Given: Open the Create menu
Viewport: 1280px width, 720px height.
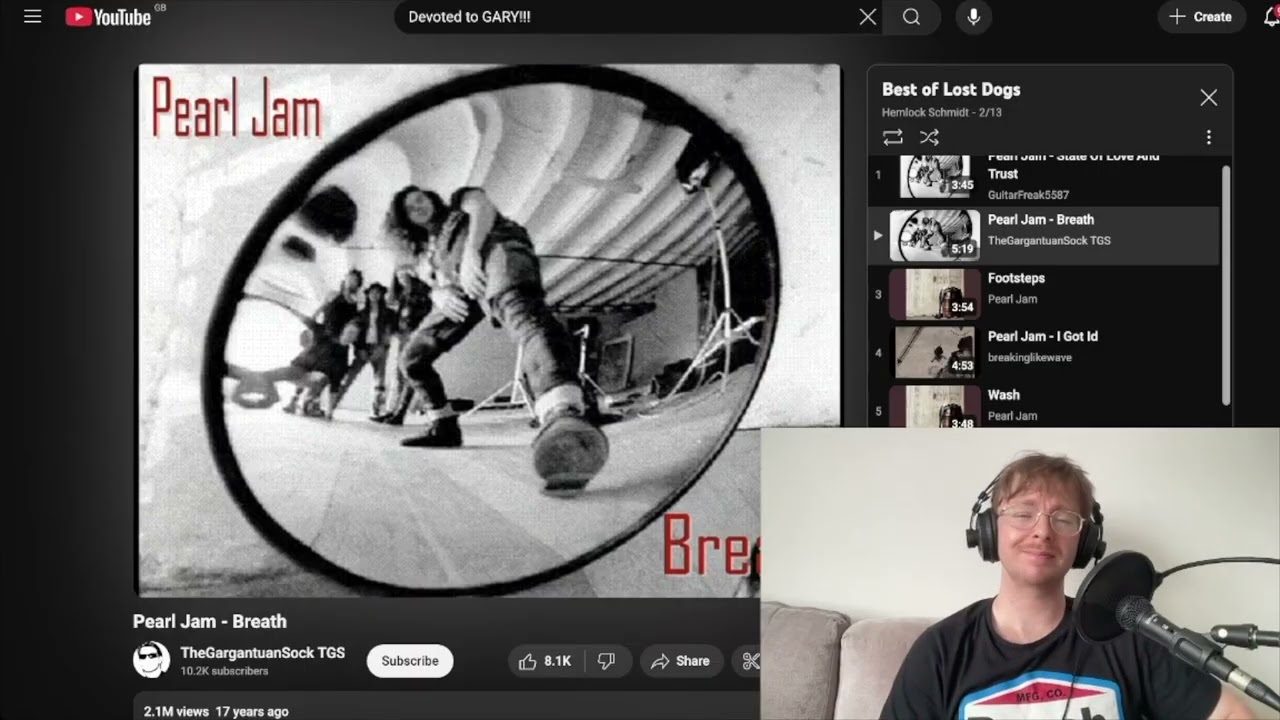Looking at the screenshot, I should [x=1201, y=17].
